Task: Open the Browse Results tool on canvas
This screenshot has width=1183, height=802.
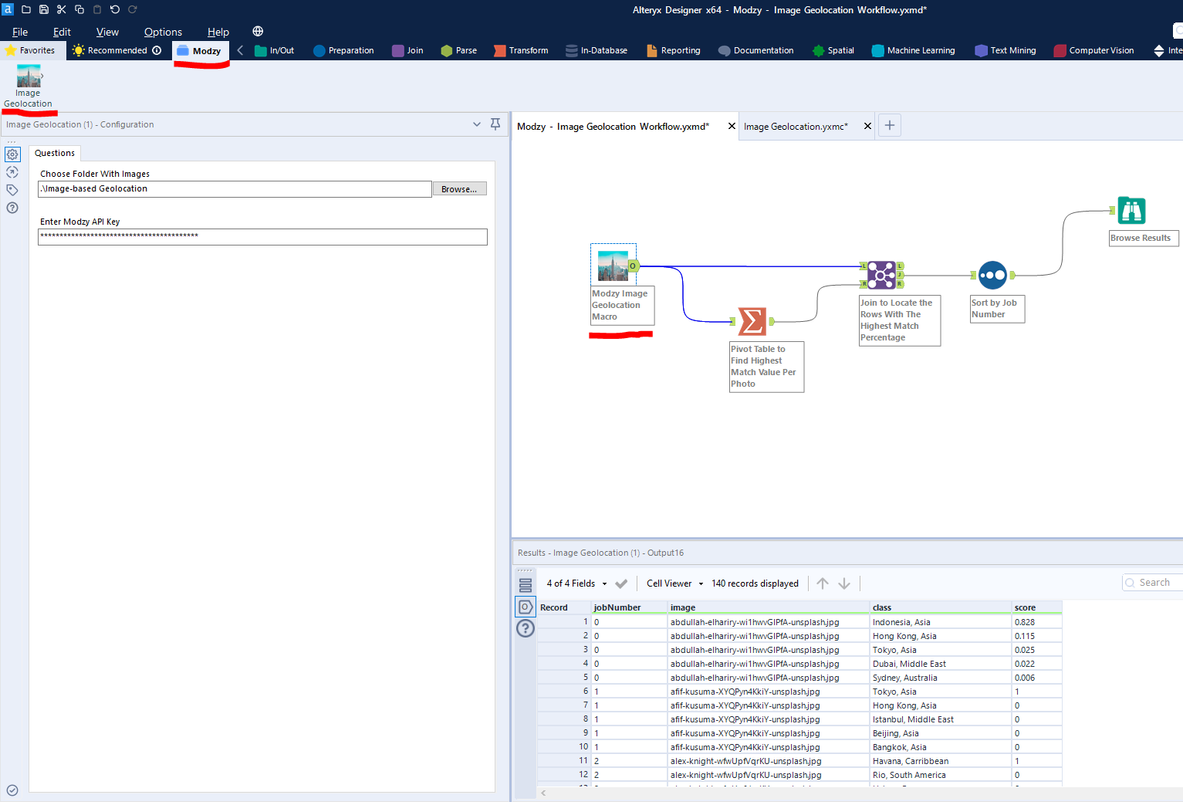Action: tap(1131, 210)
